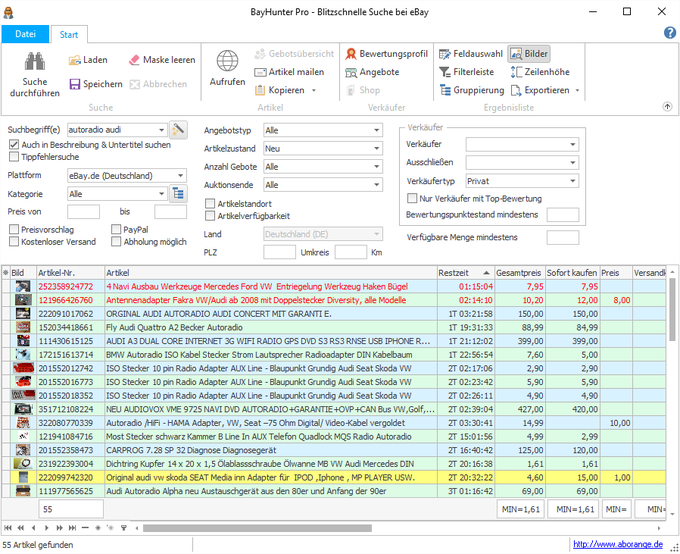This screenshot has width=680, height=554.
Task: Sort by Restzeit column header
Action: pyautogui.click(x=465, y=273)
